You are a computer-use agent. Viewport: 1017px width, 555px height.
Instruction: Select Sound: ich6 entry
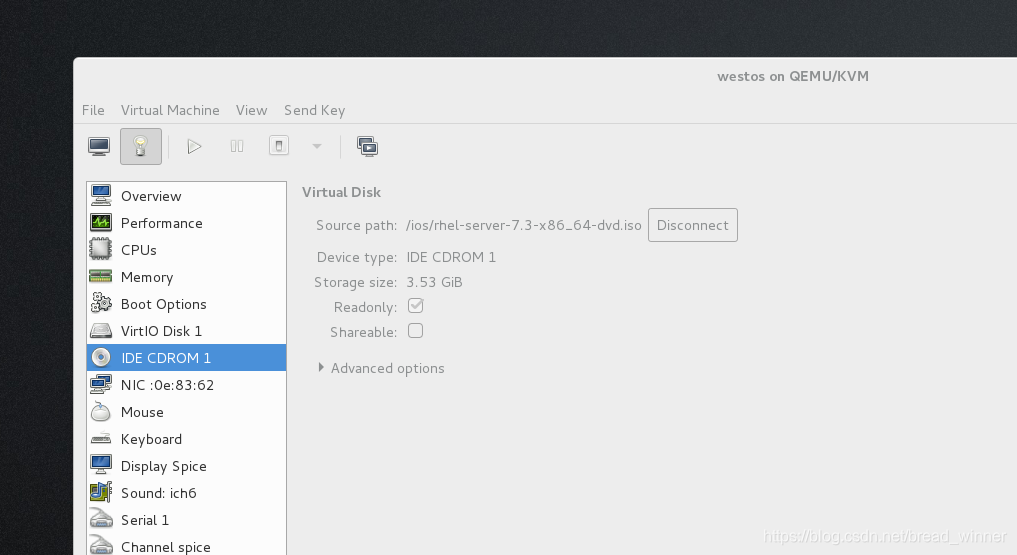[x=186, y=493]
